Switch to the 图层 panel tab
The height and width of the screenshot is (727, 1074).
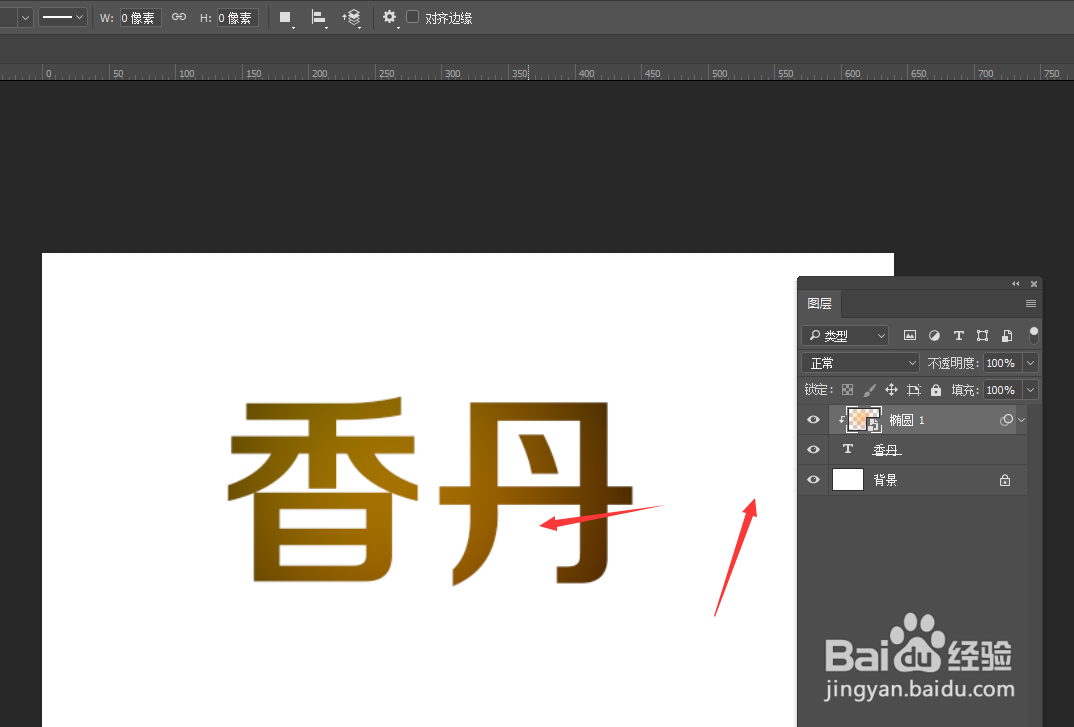tap(819, 303)
